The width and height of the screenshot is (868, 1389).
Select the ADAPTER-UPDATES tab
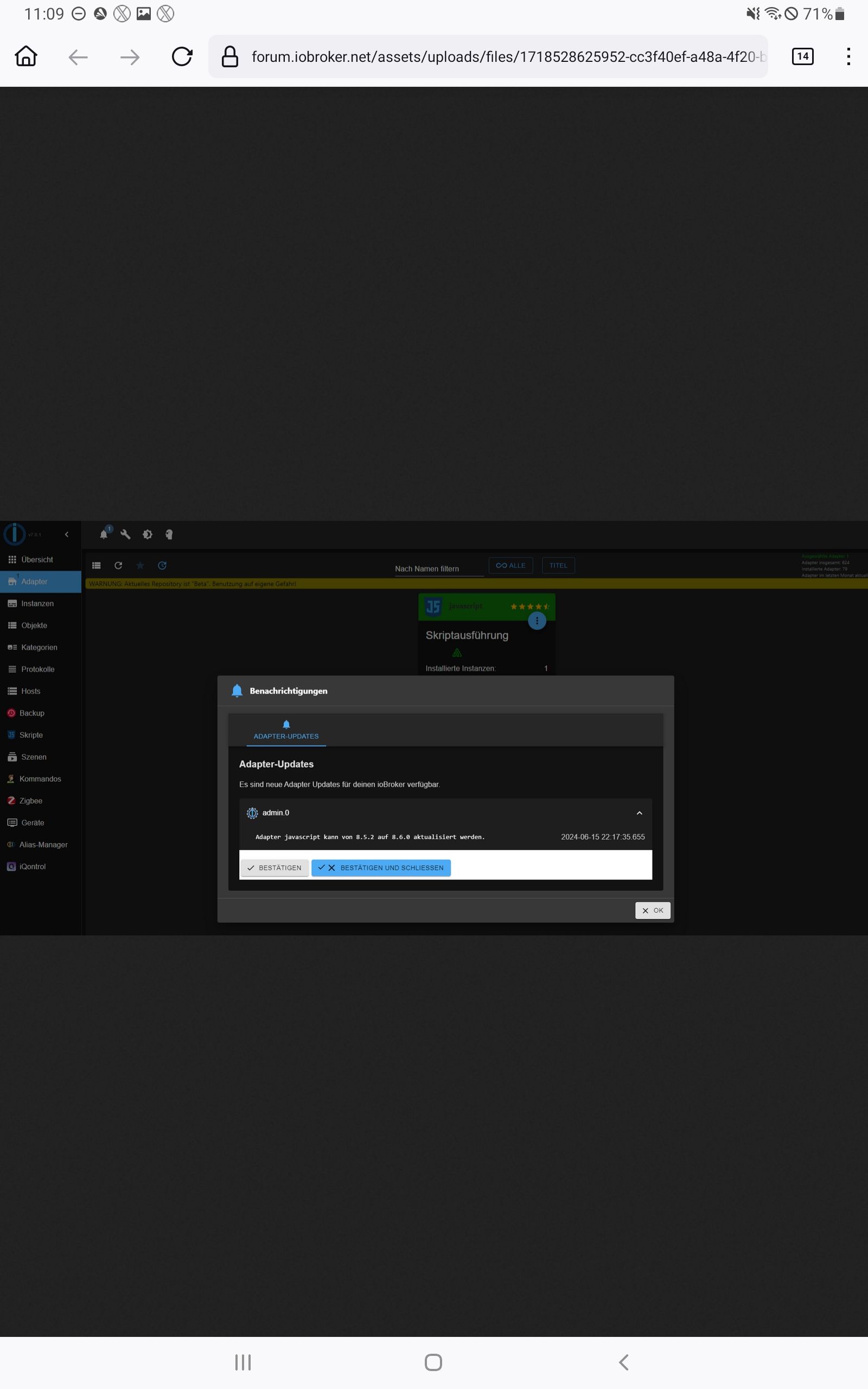pyautogui.click(x=286, y=730)
